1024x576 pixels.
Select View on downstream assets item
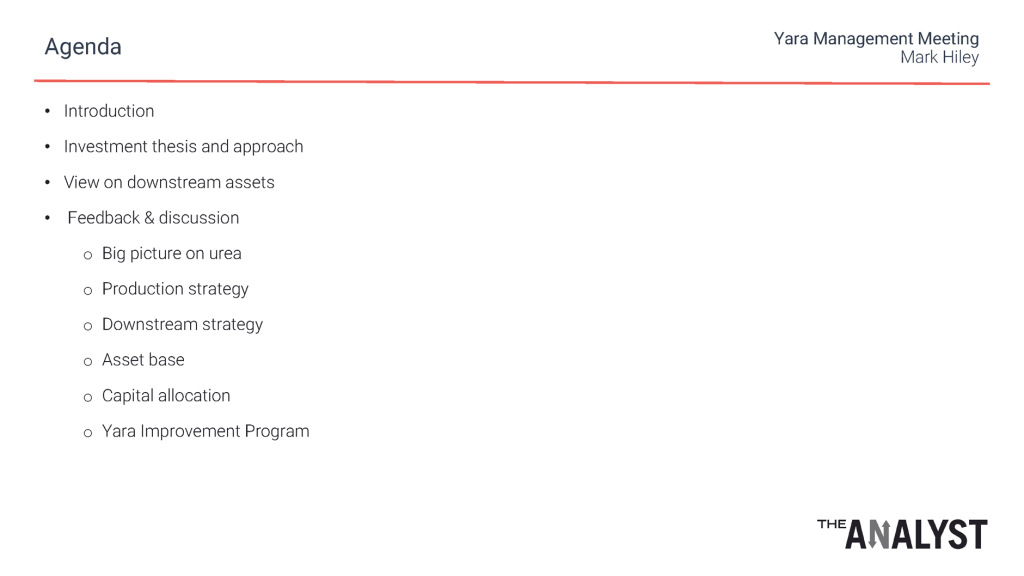(x=169, y=182)
